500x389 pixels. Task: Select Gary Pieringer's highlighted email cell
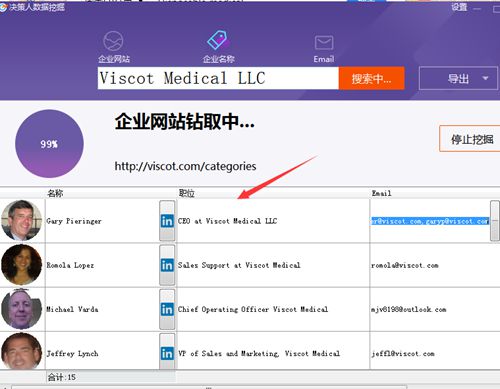click(430, 221)
